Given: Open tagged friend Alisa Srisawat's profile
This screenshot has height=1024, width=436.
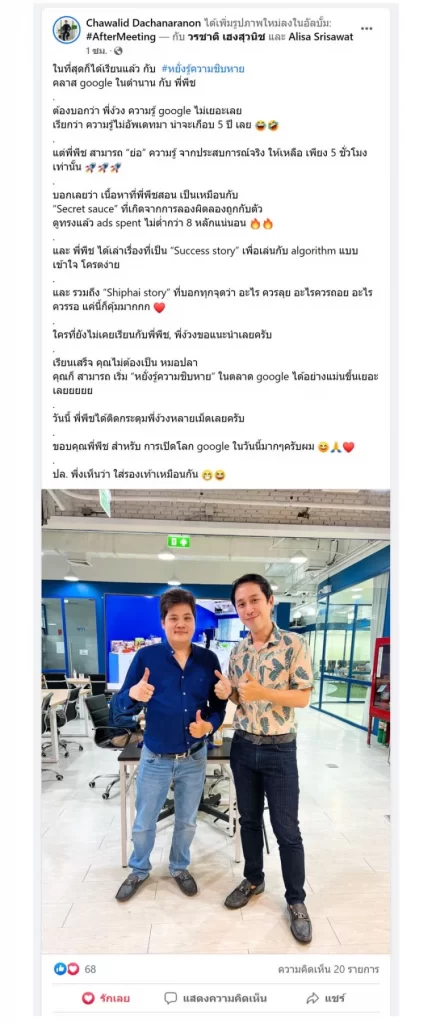Looking at the screenshot, I should point(320,37).
